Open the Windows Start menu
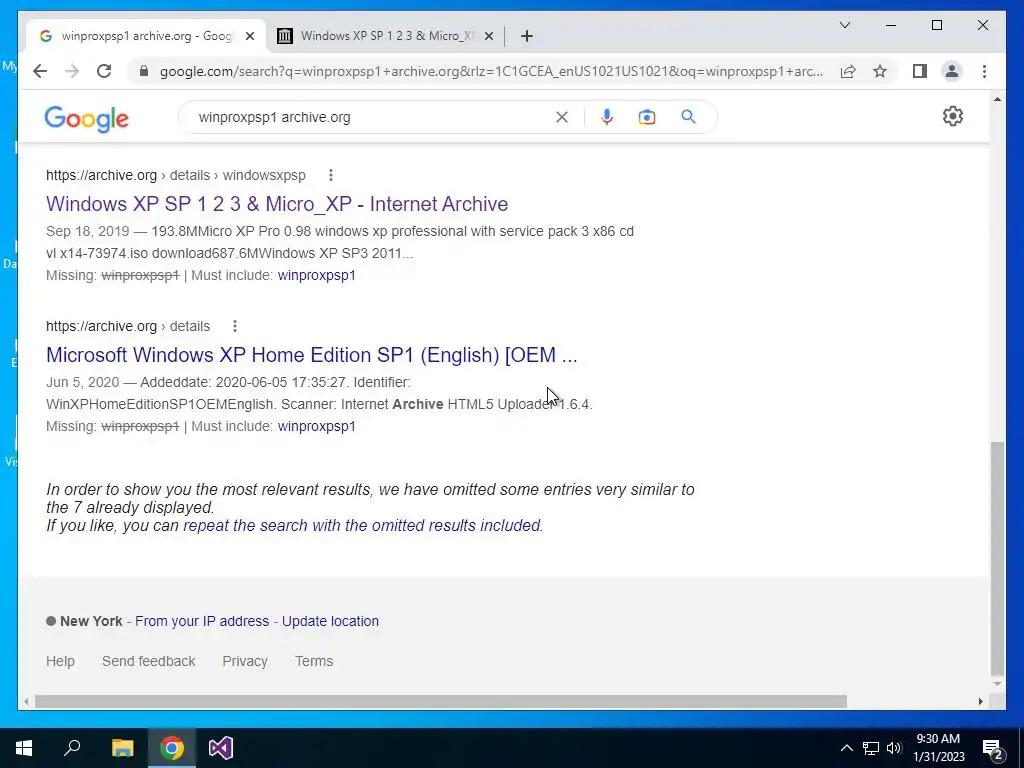The height and width of the screenshot is (768, 1024). tap(24, 748)
